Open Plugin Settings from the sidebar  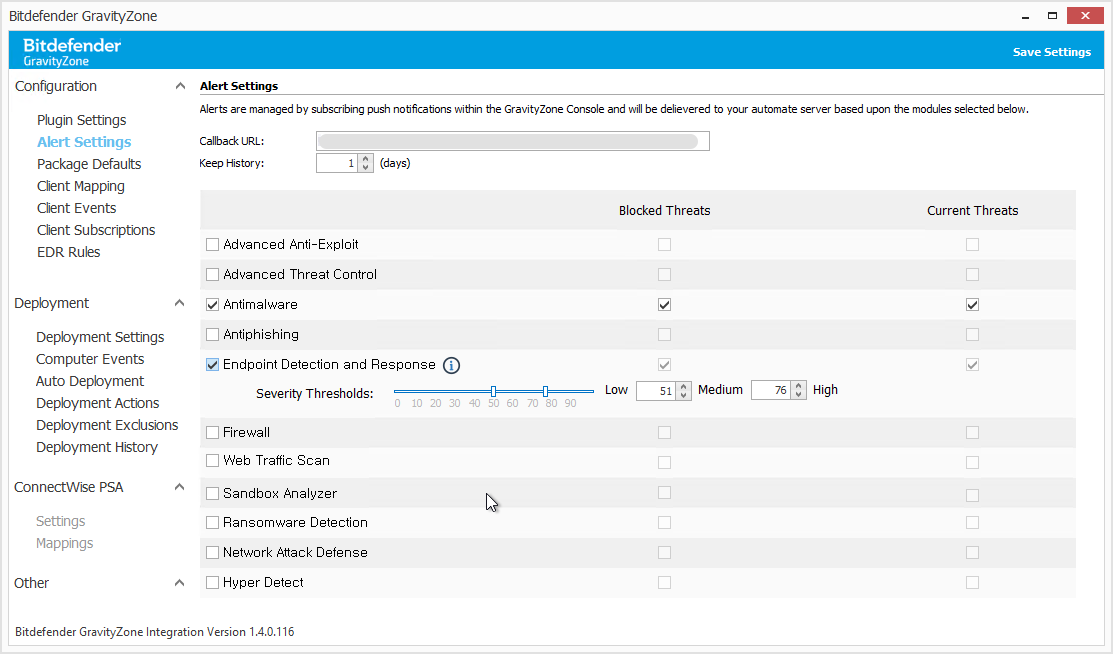(x=80, y=120)
